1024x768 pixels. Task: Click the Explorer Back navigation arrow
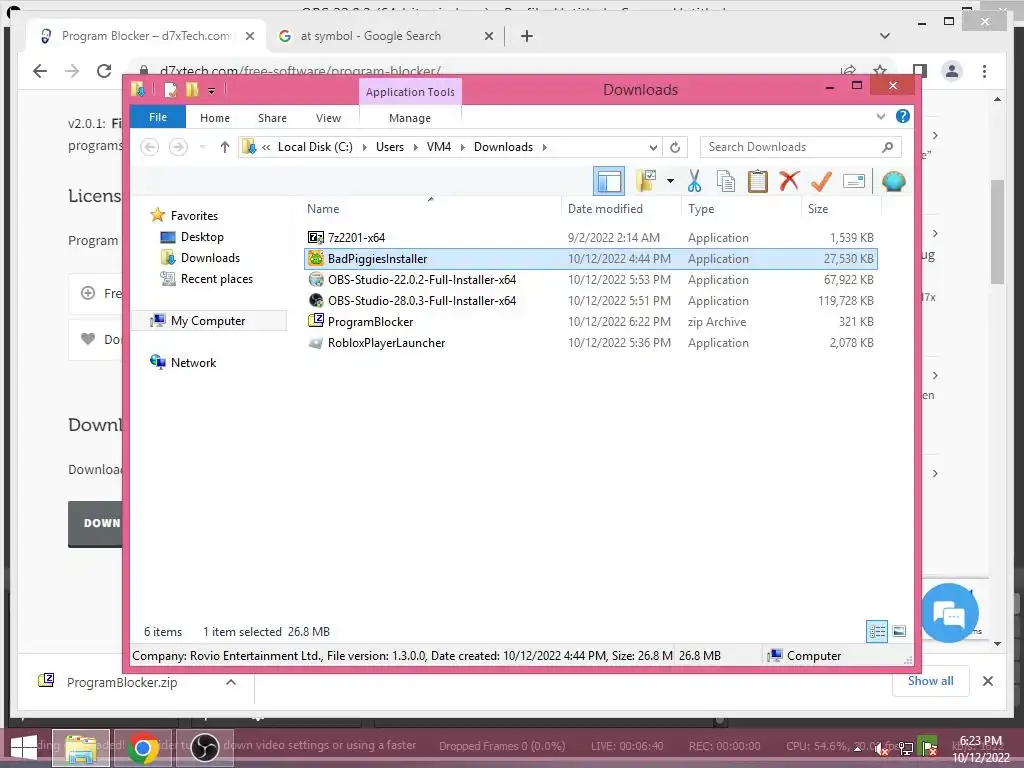click(x=150, y=147)
